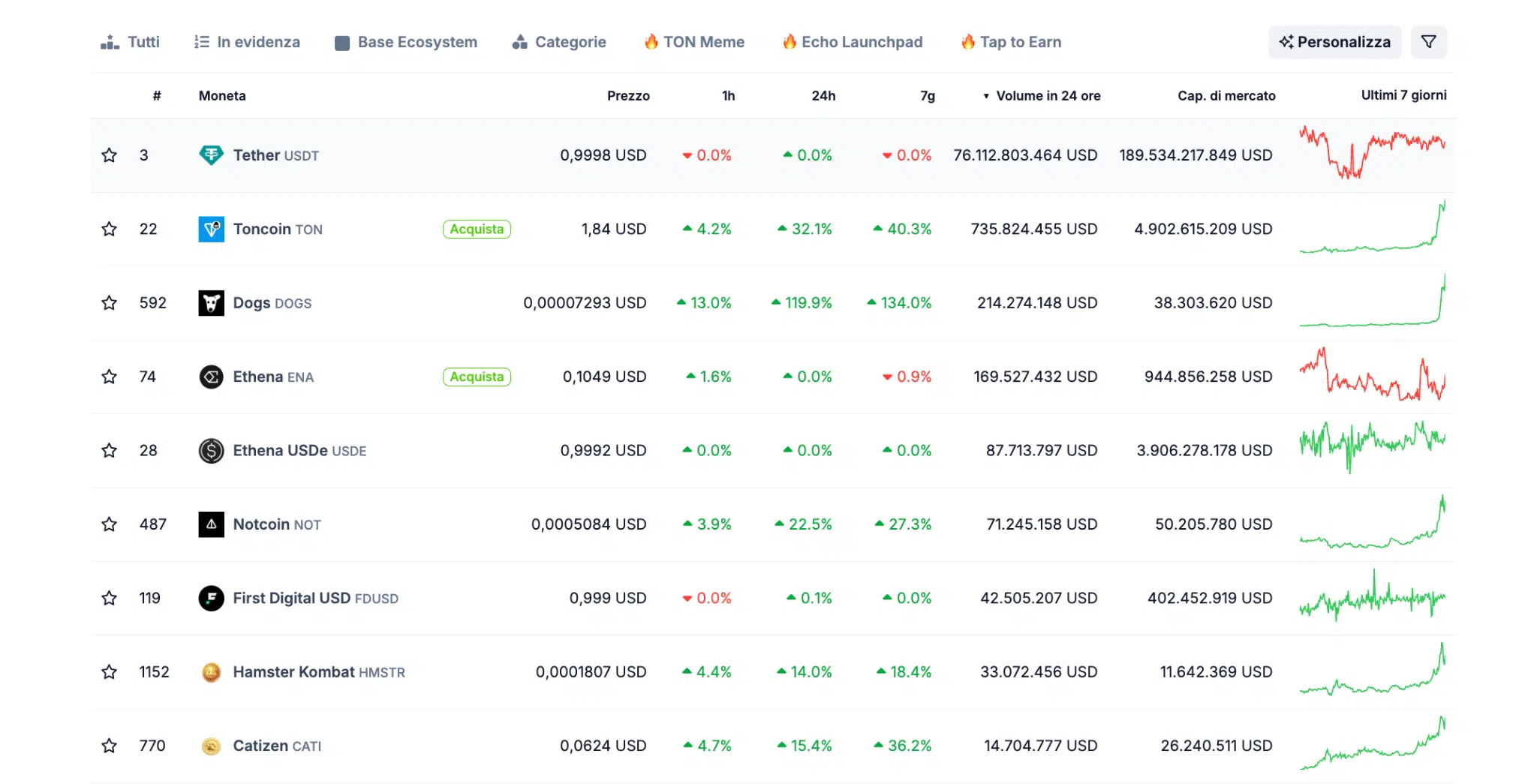Screen dimensions: 1537x784
Task: Click First Digital USD price 0,999 USD
Action: 608,598
